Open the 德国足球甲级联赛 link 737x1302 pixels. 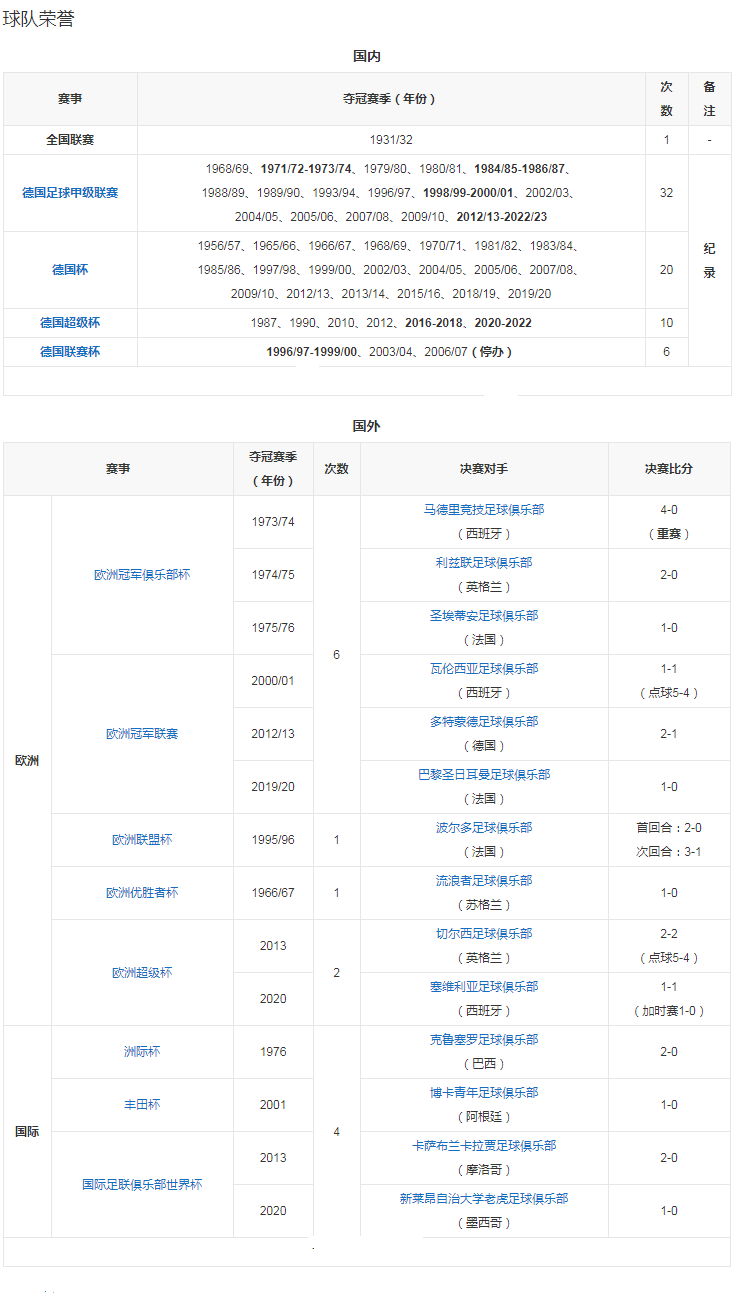point(70,193)
